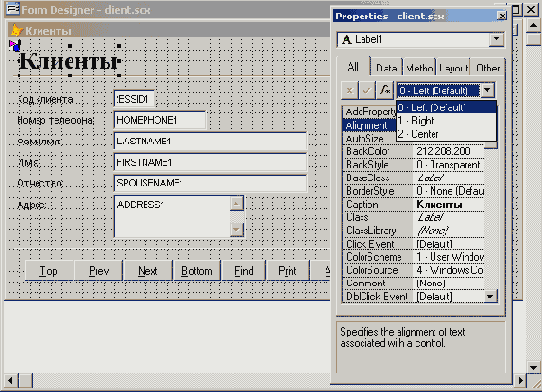Select the 2 - Center alignment option
Image resolution: width=542 pixels, height=392 pixels.
tap(446, 134)
